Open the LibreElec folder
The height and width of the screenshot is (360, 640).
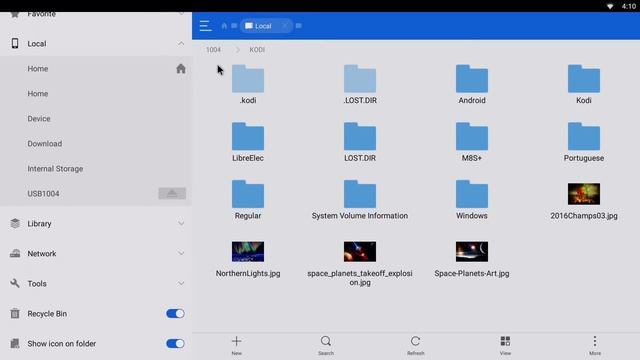point(248,142)
